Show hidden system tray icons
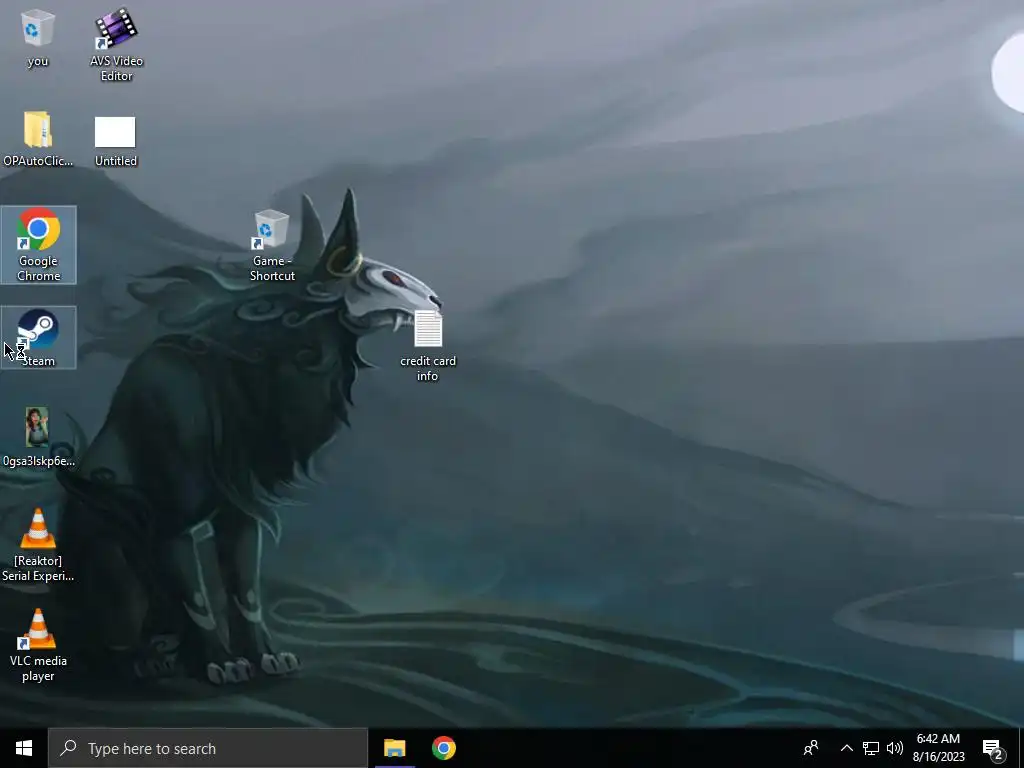1024x768 pixels. pos(846,748)
